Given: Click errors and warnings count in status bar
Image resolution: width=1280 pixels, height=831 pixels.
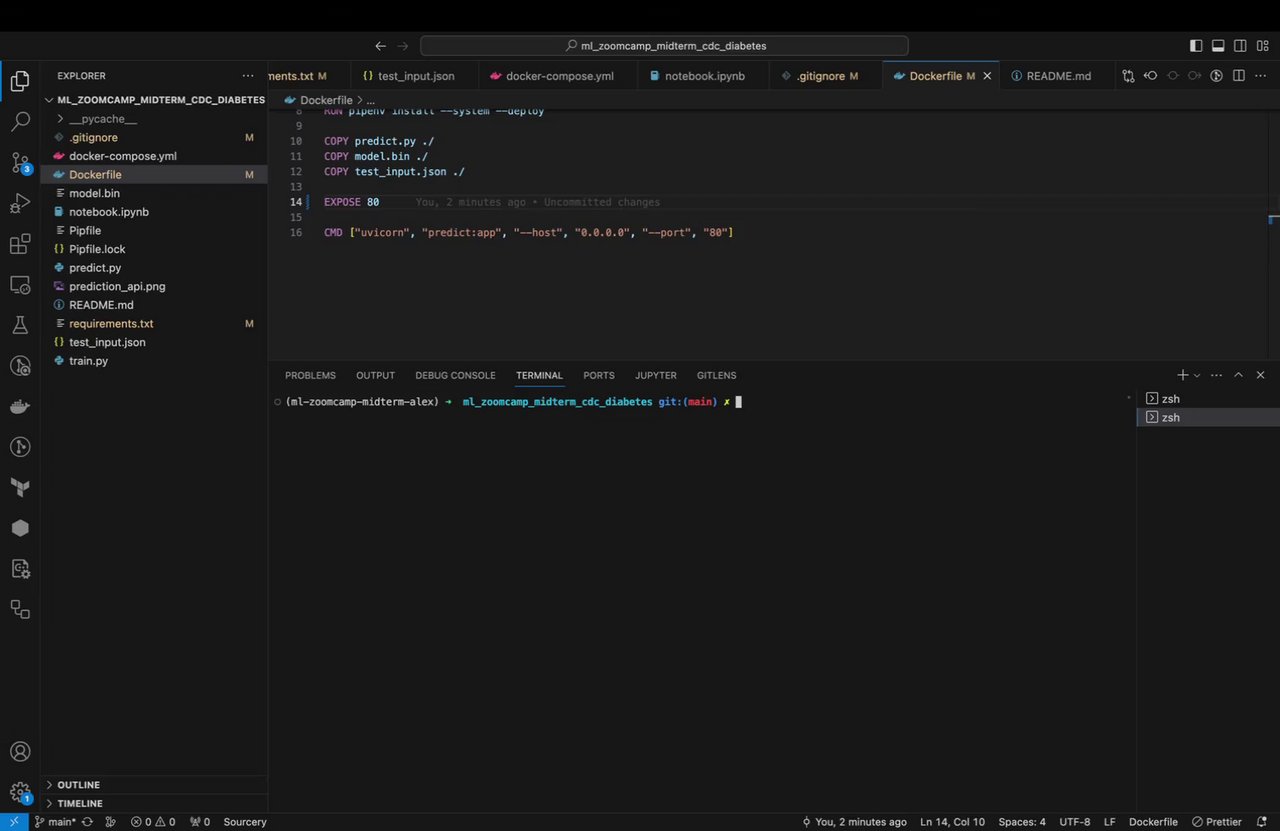Looking at the screenshot, I should [153, 822].
